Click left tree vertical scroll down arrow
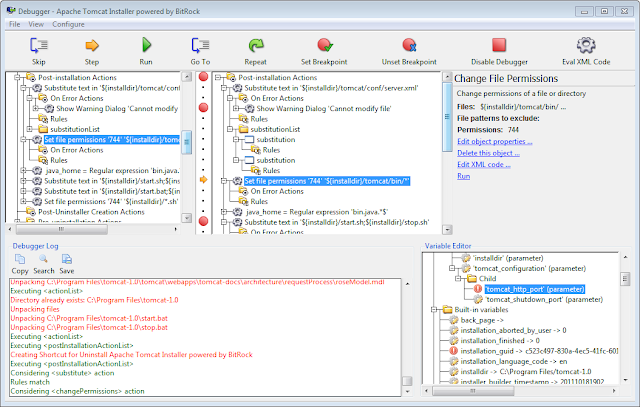The image size is (640, 407). [187, 218]
